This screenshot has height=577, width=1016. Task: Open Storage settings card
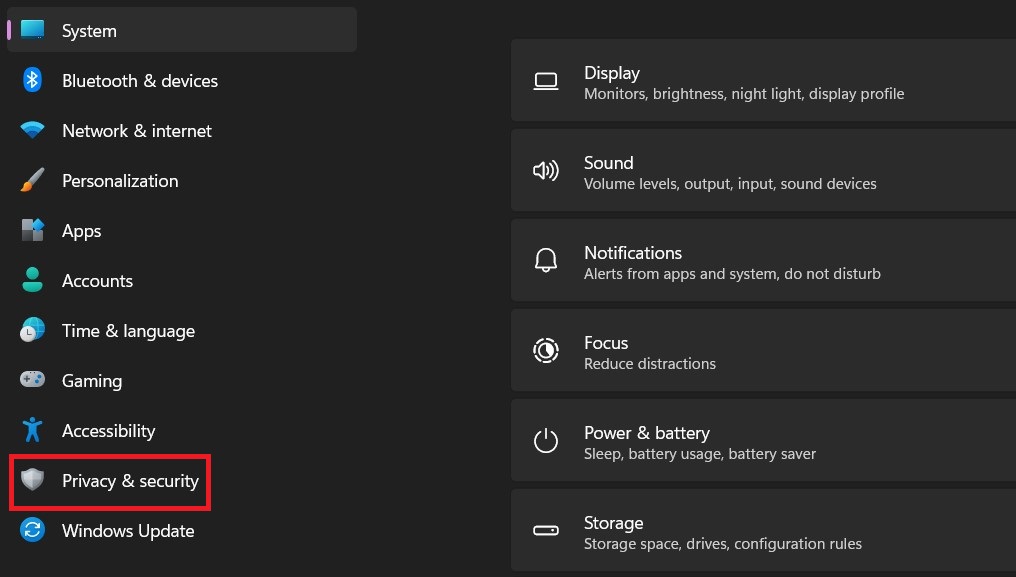[762, 531]
